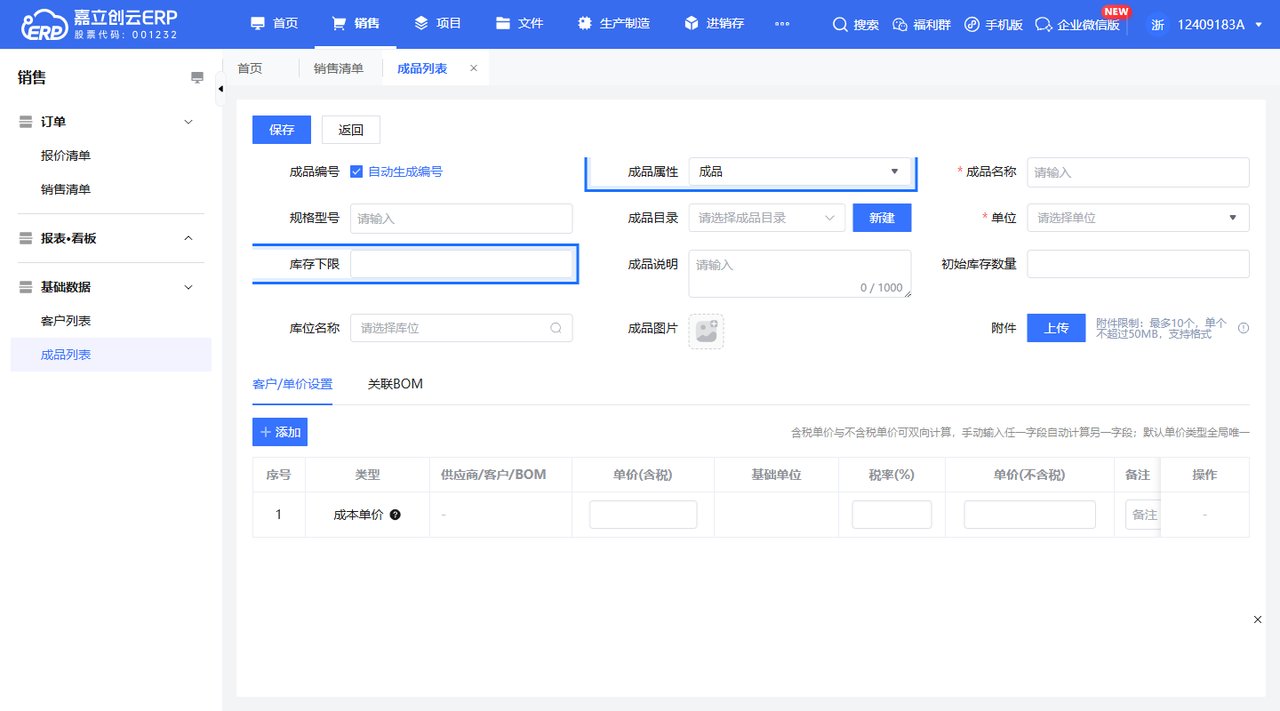Open 手机版 link in header

click(993, 24)
